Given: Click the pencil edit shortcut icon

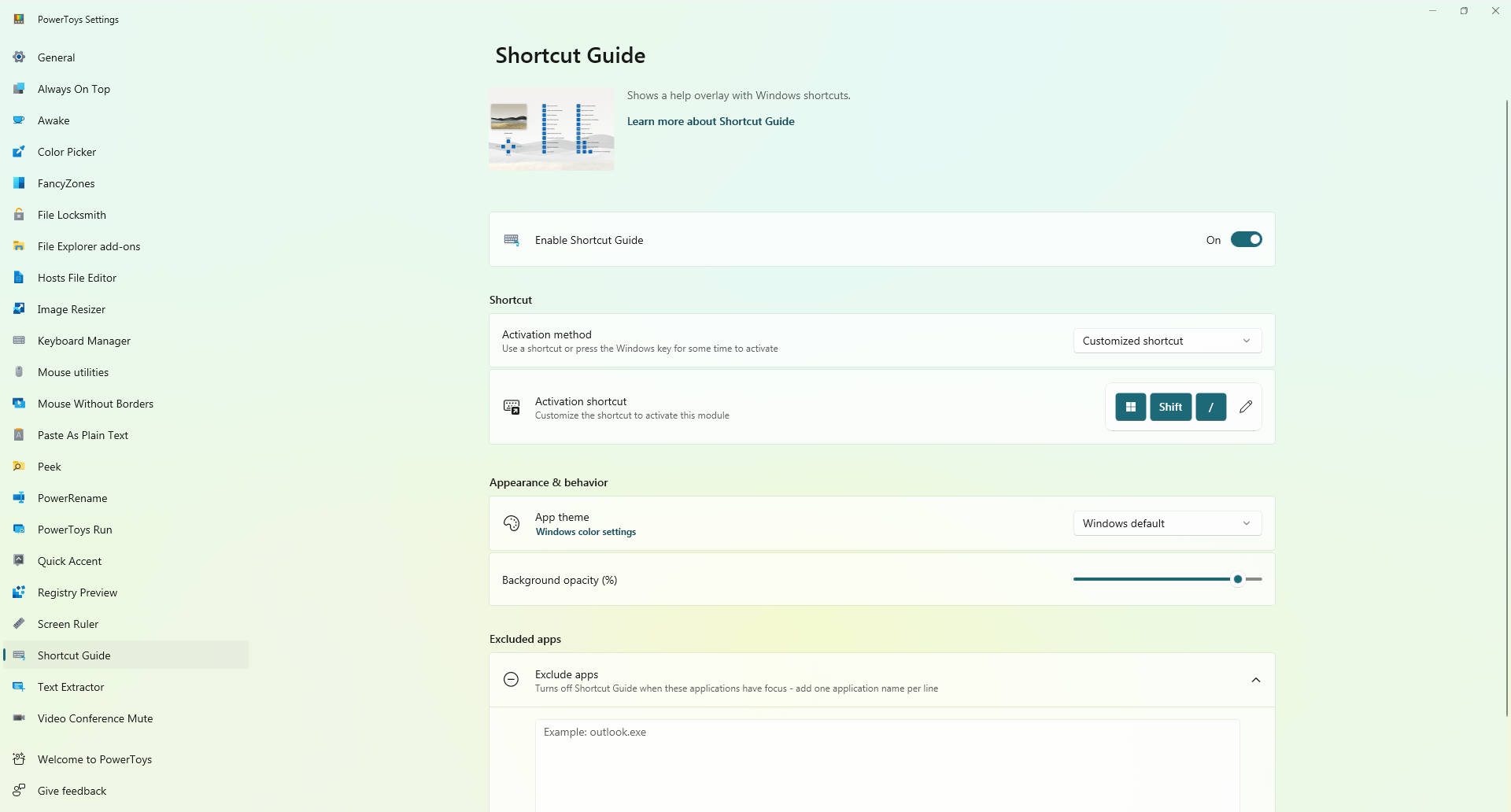Looking at the screenshot, I should point(1245,407).
